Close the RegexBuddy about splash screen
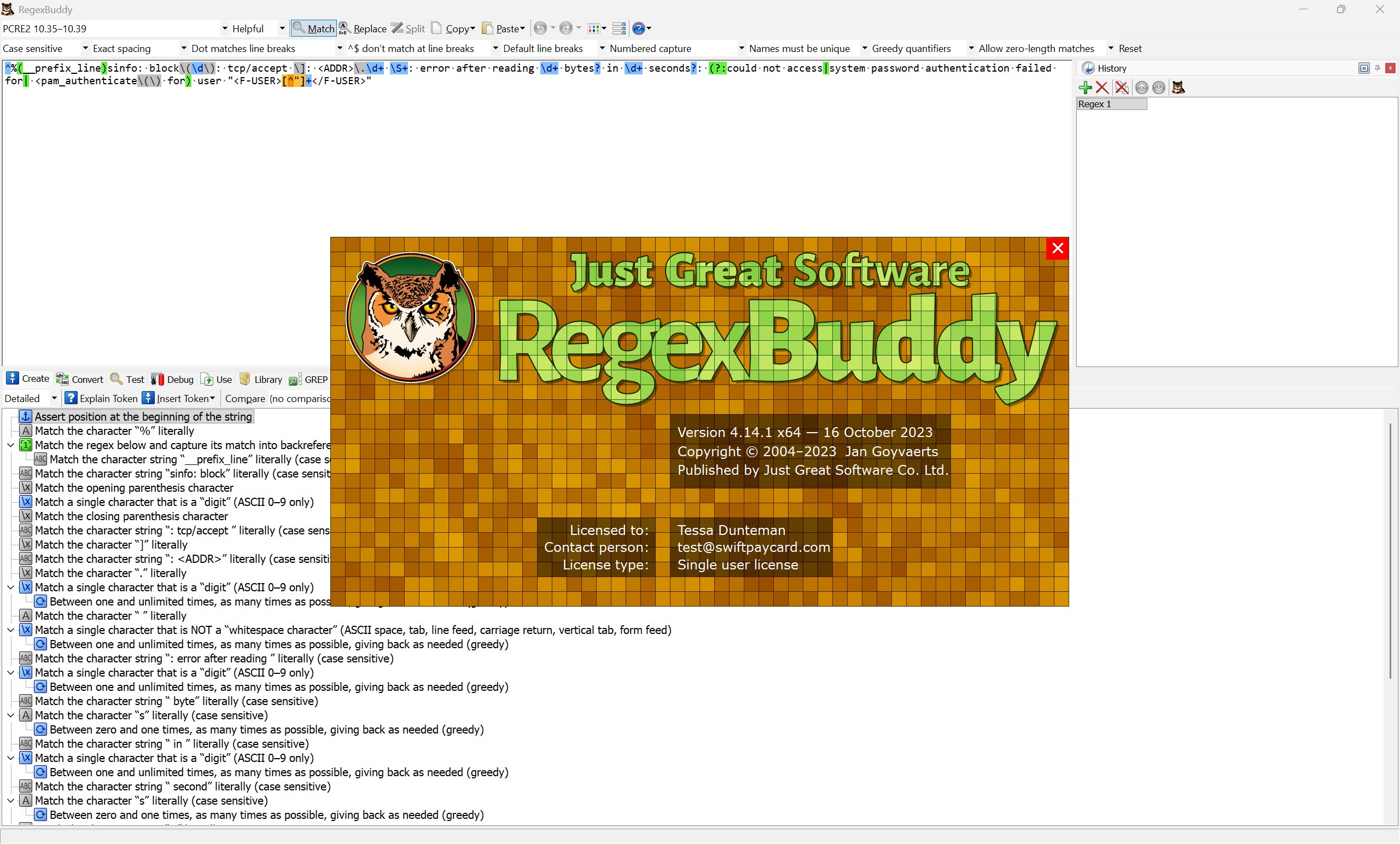The image size is (1400, 844). [1058, 248]
